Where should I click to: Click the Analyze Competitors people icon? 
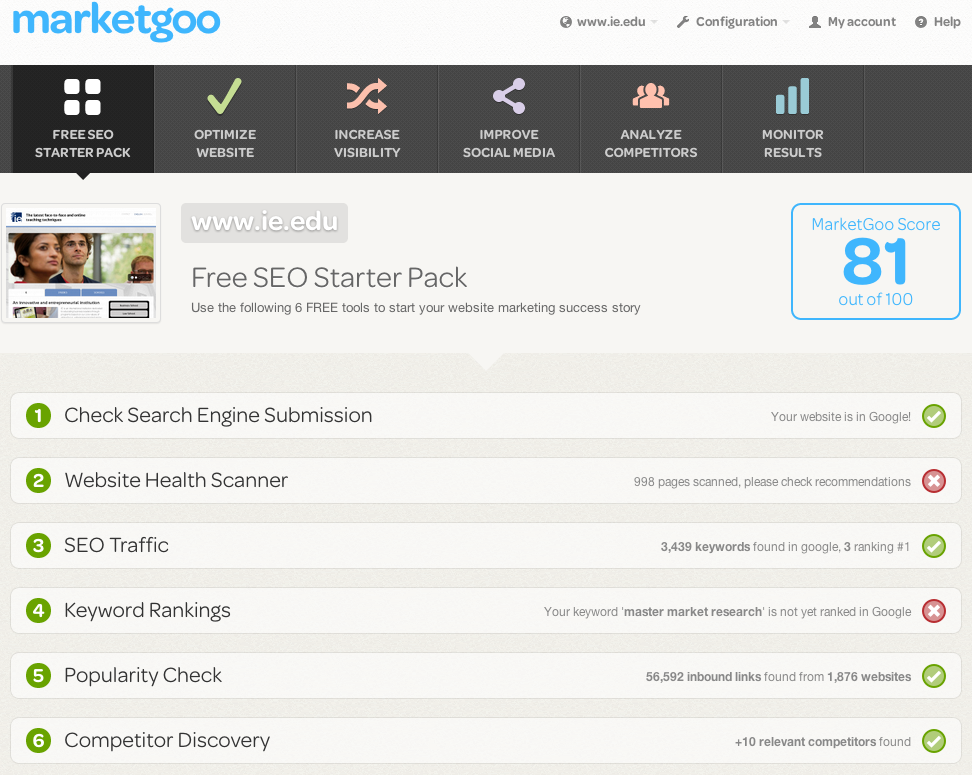651,96
